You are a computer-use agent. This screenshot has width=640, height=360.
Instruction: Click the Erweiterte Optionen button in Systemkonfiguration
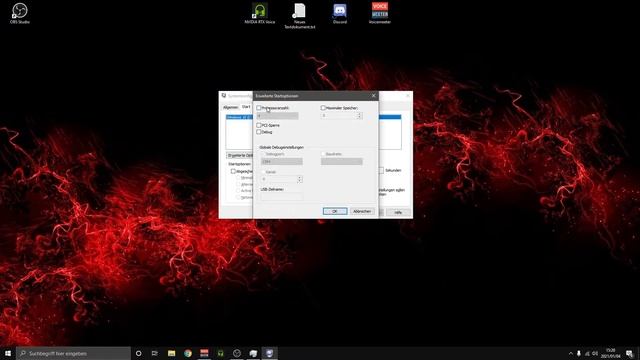click(240, 156)
